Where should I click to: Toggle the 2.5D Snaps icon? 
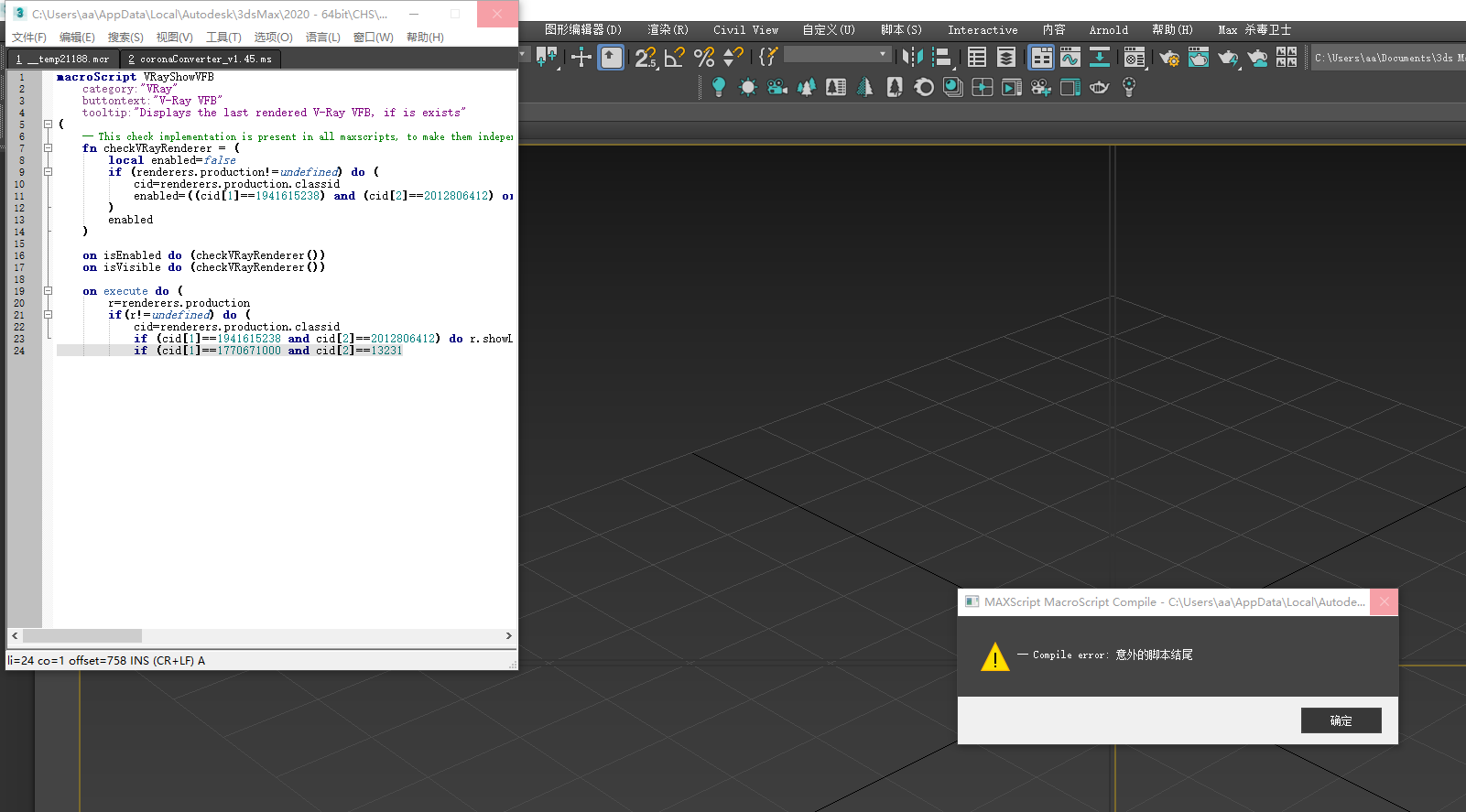point(646,58)
